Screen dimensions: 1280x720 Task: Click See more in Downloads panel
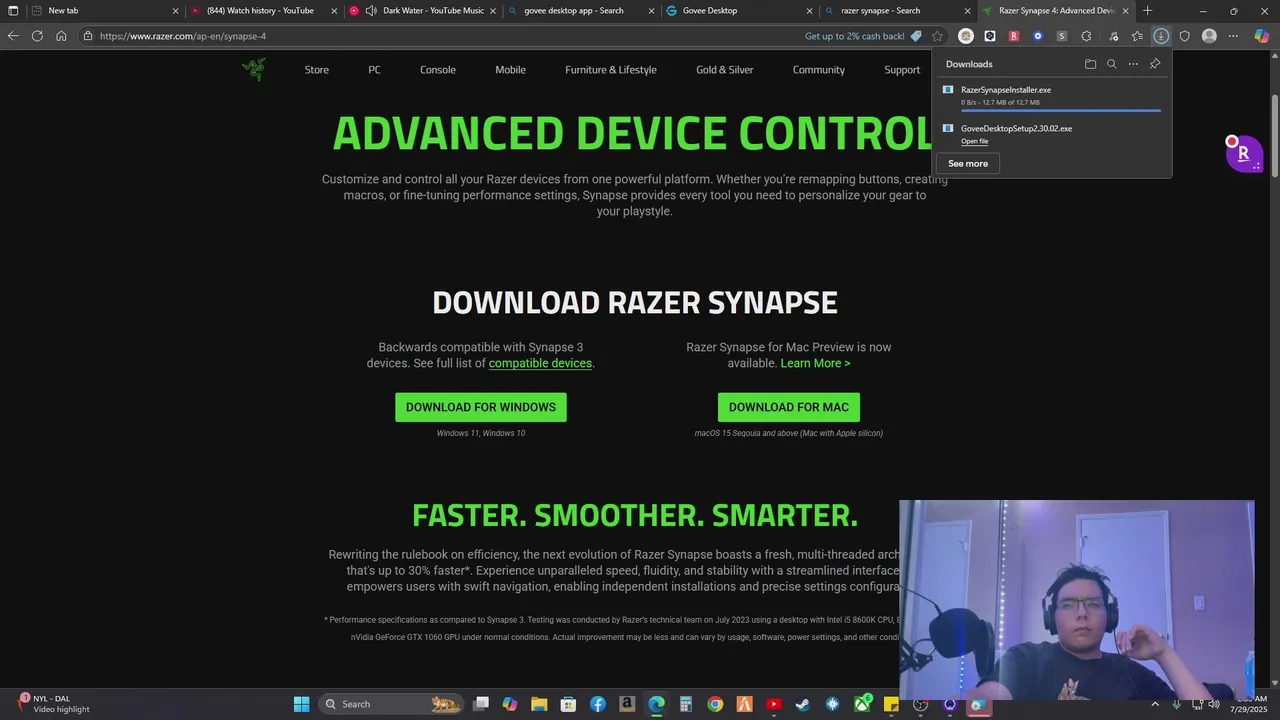click(x=968, y=163)
